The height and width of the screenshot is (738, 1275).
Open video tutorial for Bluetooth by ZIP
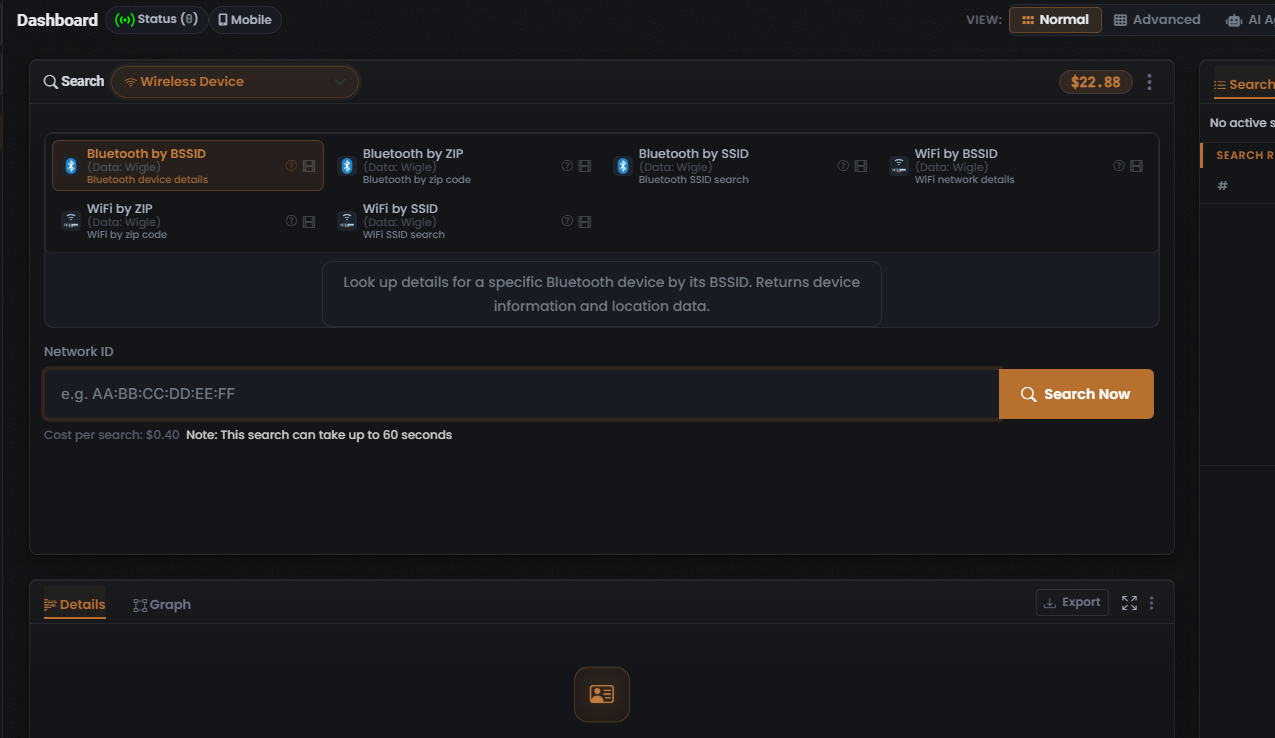coord(585,166)
